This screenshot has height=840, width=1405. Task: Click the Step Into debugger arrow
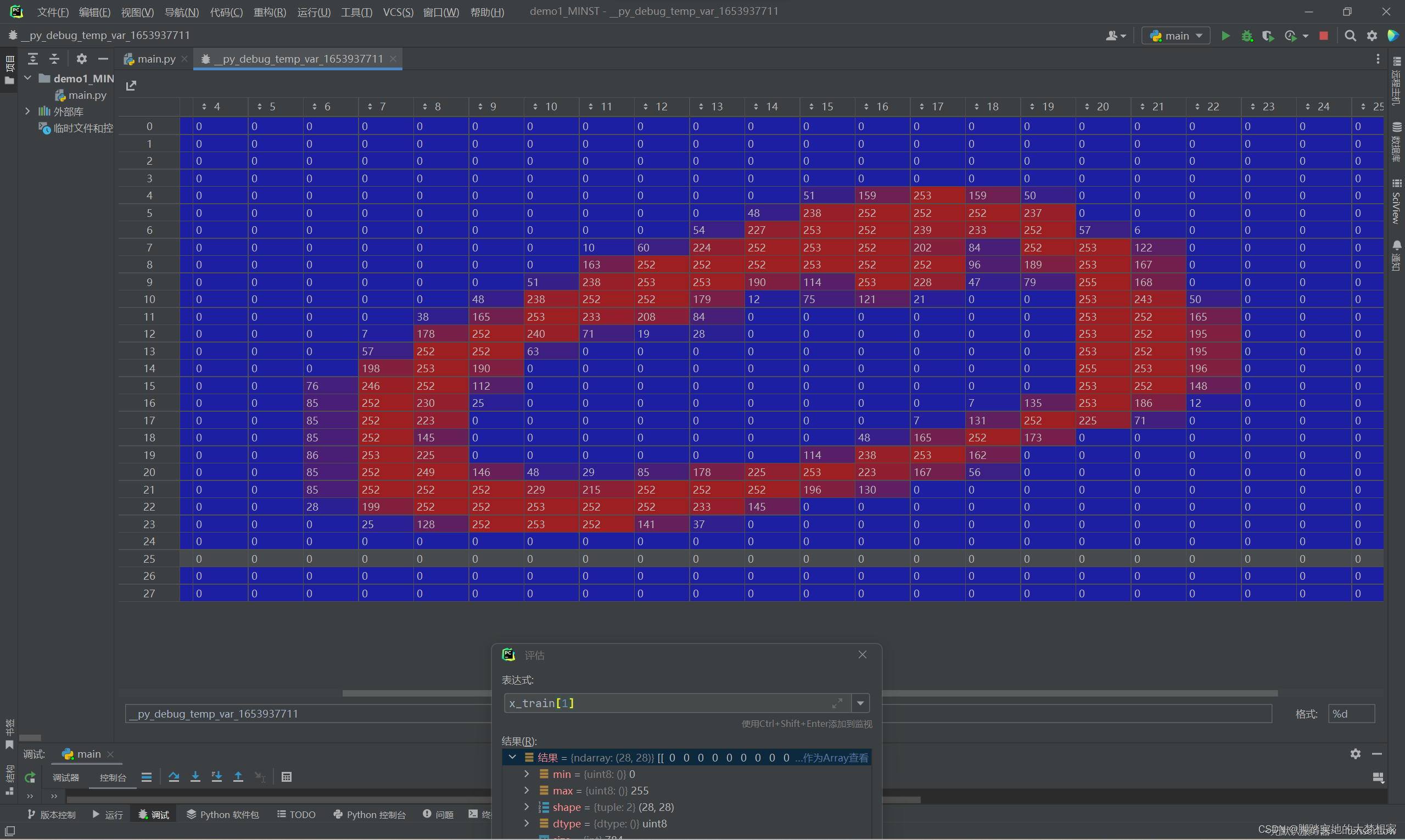[195, 777]
